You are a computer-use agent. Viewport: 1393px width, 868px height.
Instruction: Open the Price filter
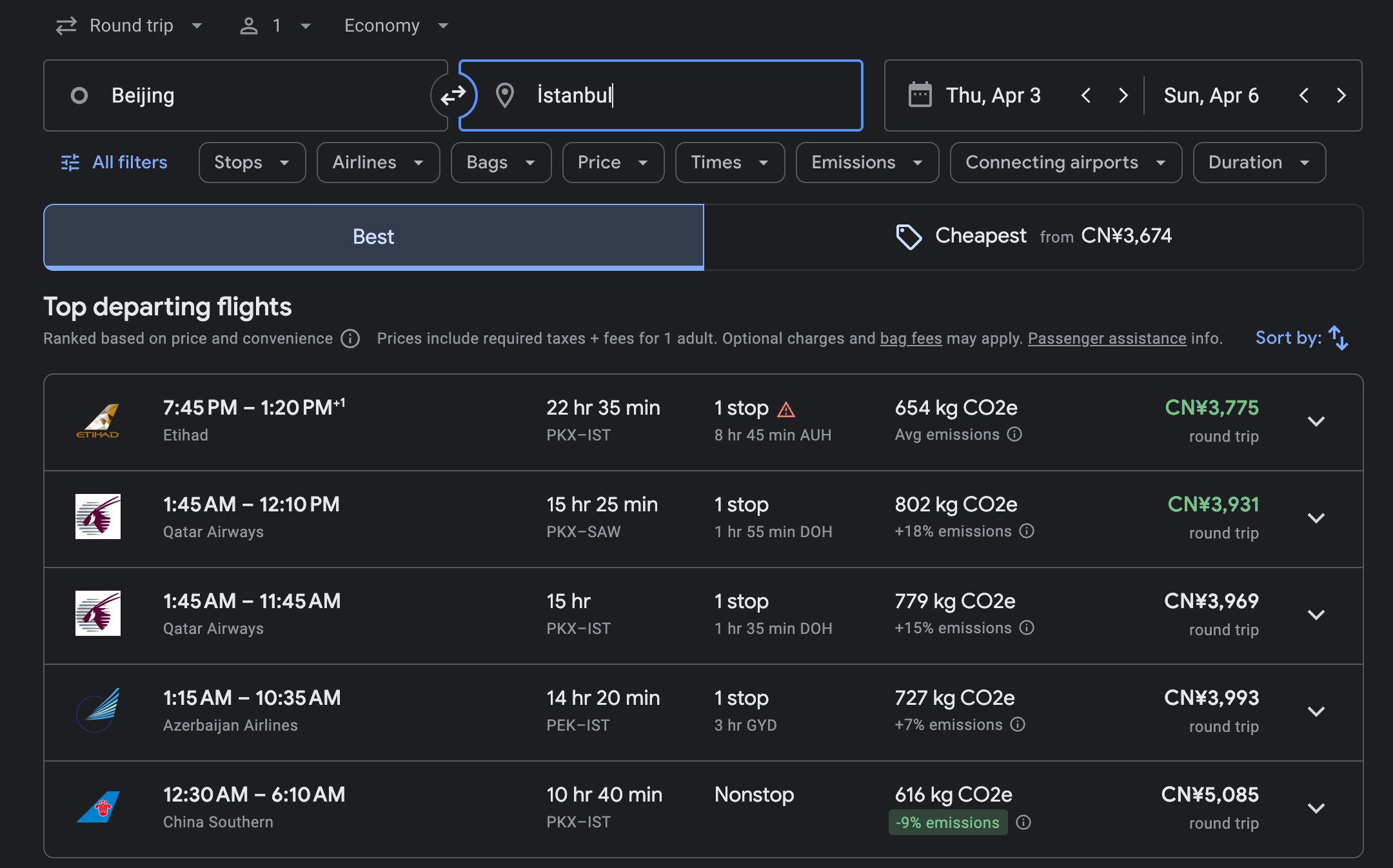point(613,163)
